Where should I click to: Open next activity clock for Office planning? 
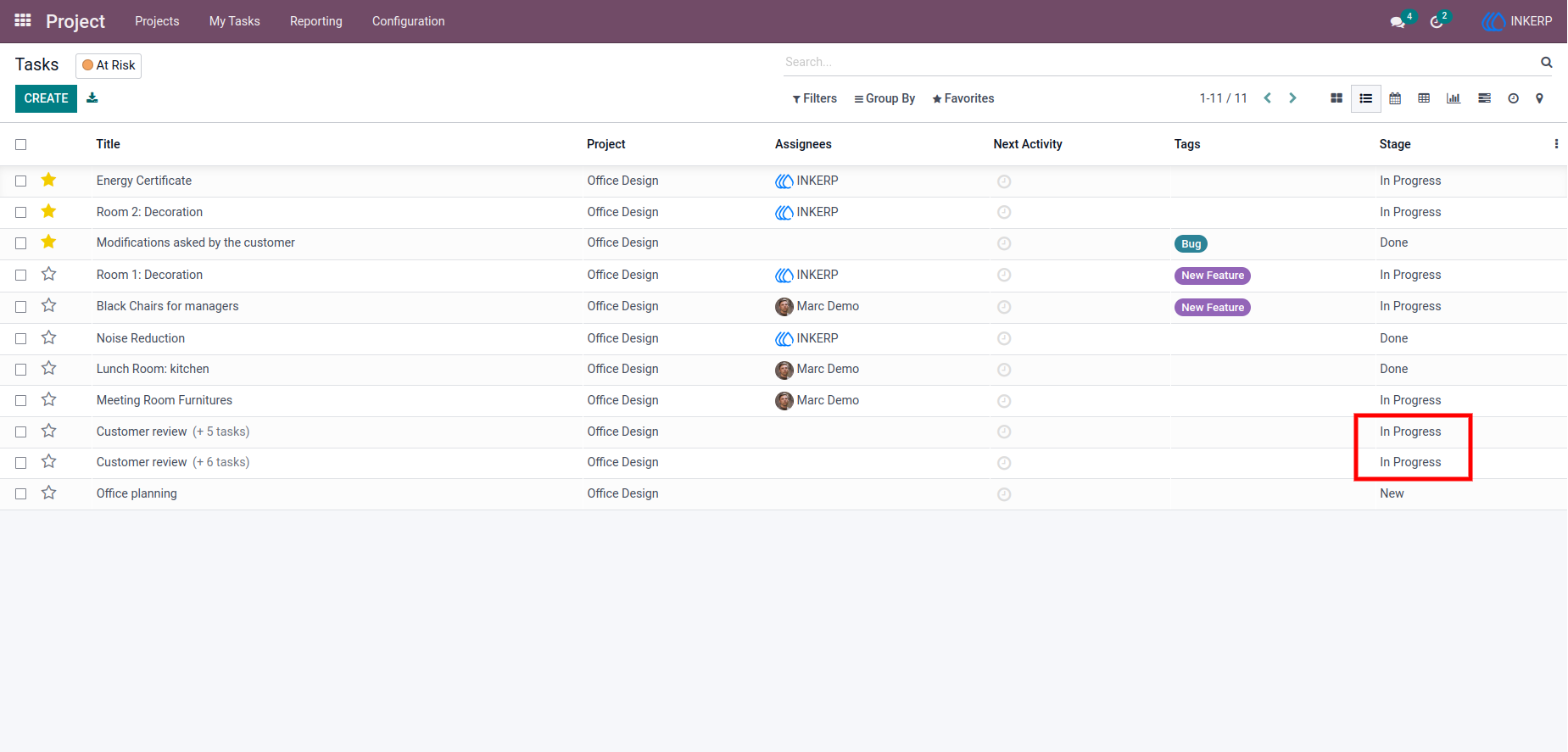(x=1004, y=494)
